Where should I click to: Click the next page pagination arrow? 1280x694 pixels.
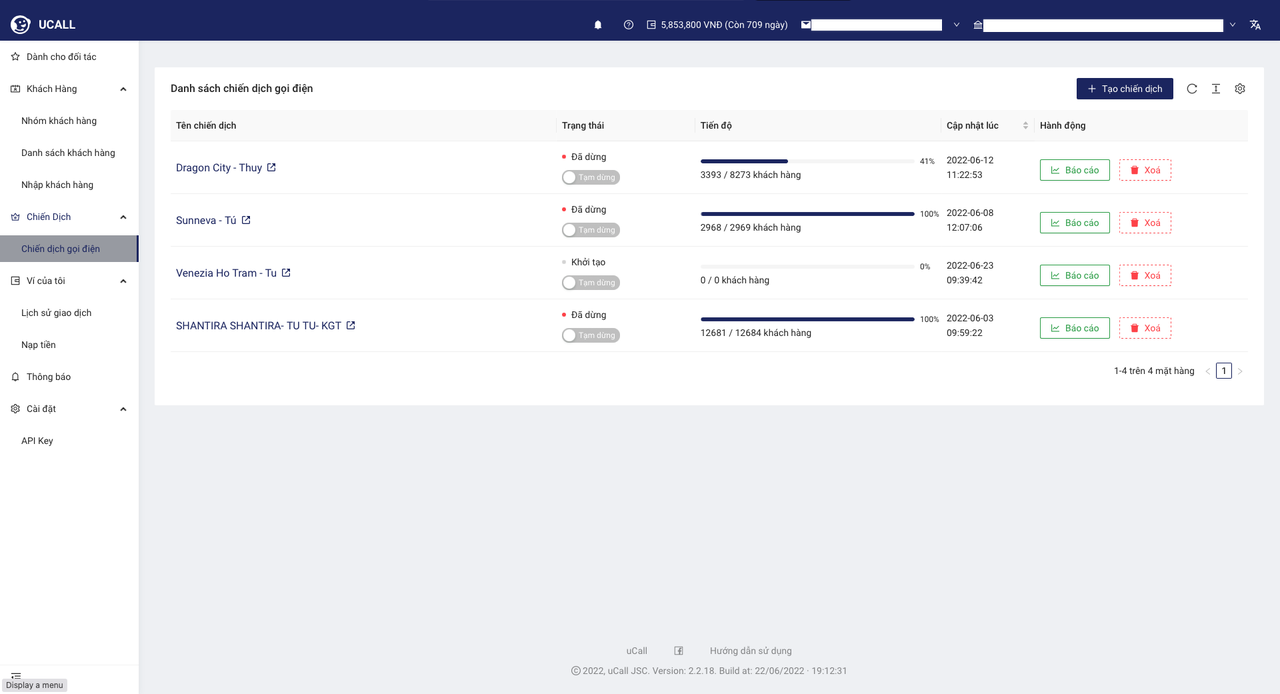click(x=1240, y=371)
